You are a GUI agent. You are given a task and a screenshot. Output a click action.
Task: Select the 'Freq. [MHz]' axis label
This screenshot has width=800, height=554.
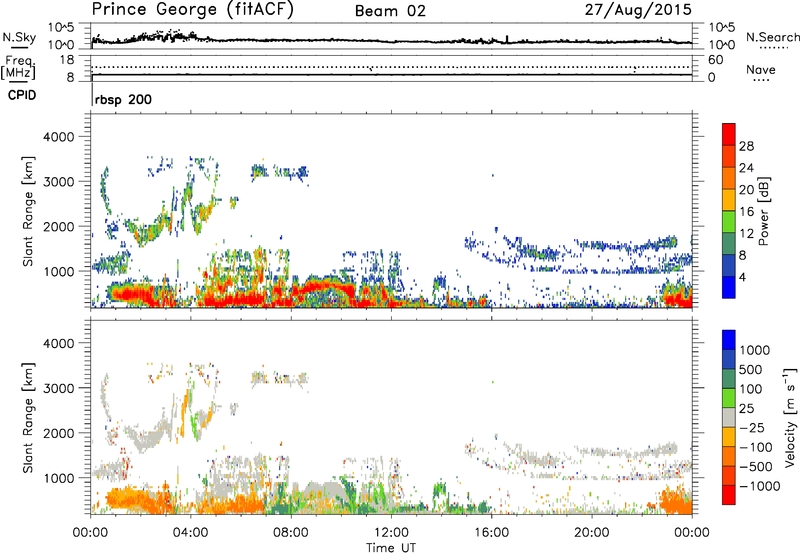coord(18,68)
